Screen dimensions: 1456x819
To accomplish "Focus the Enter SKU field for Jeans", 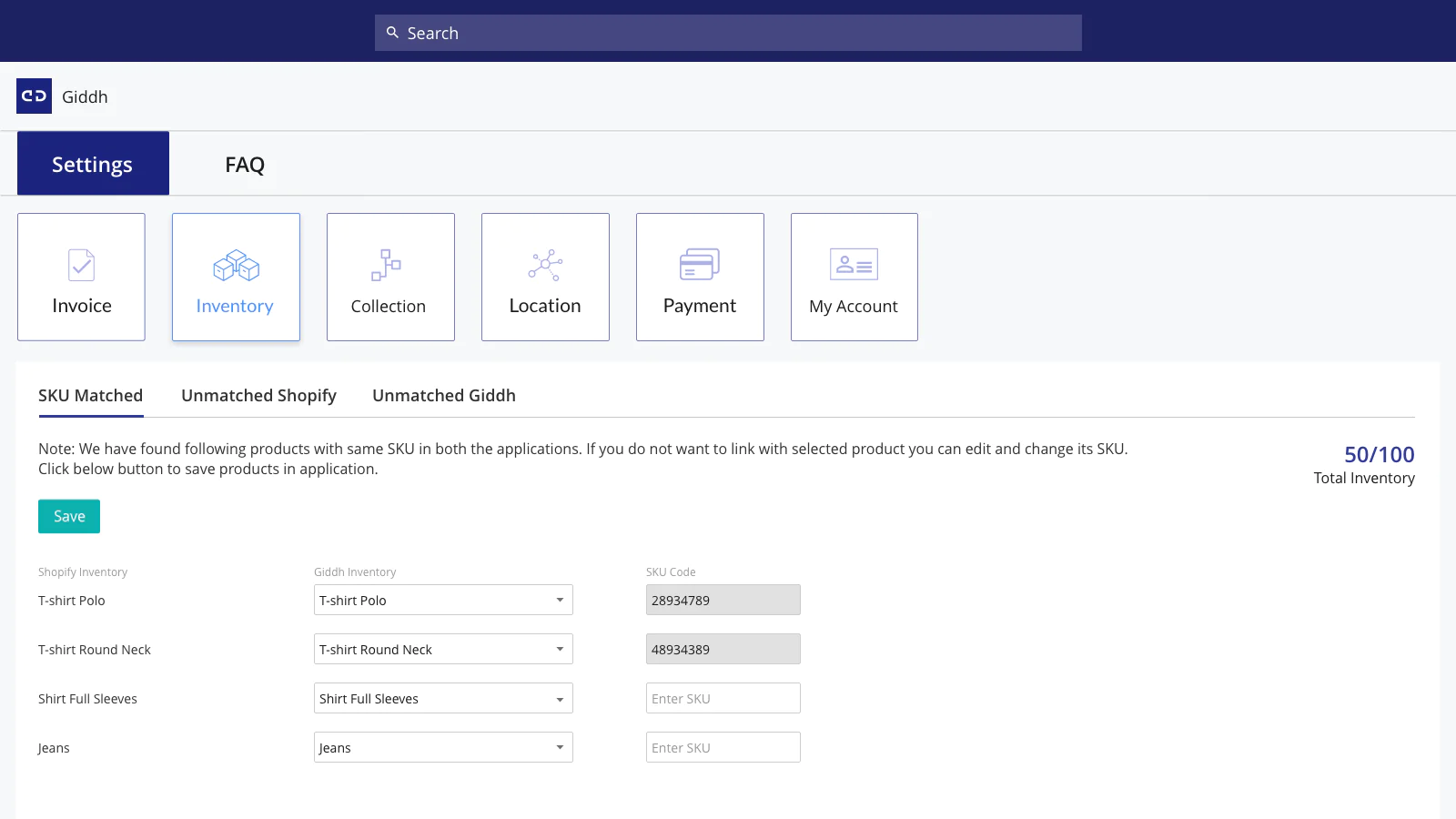I will (723, 748).
